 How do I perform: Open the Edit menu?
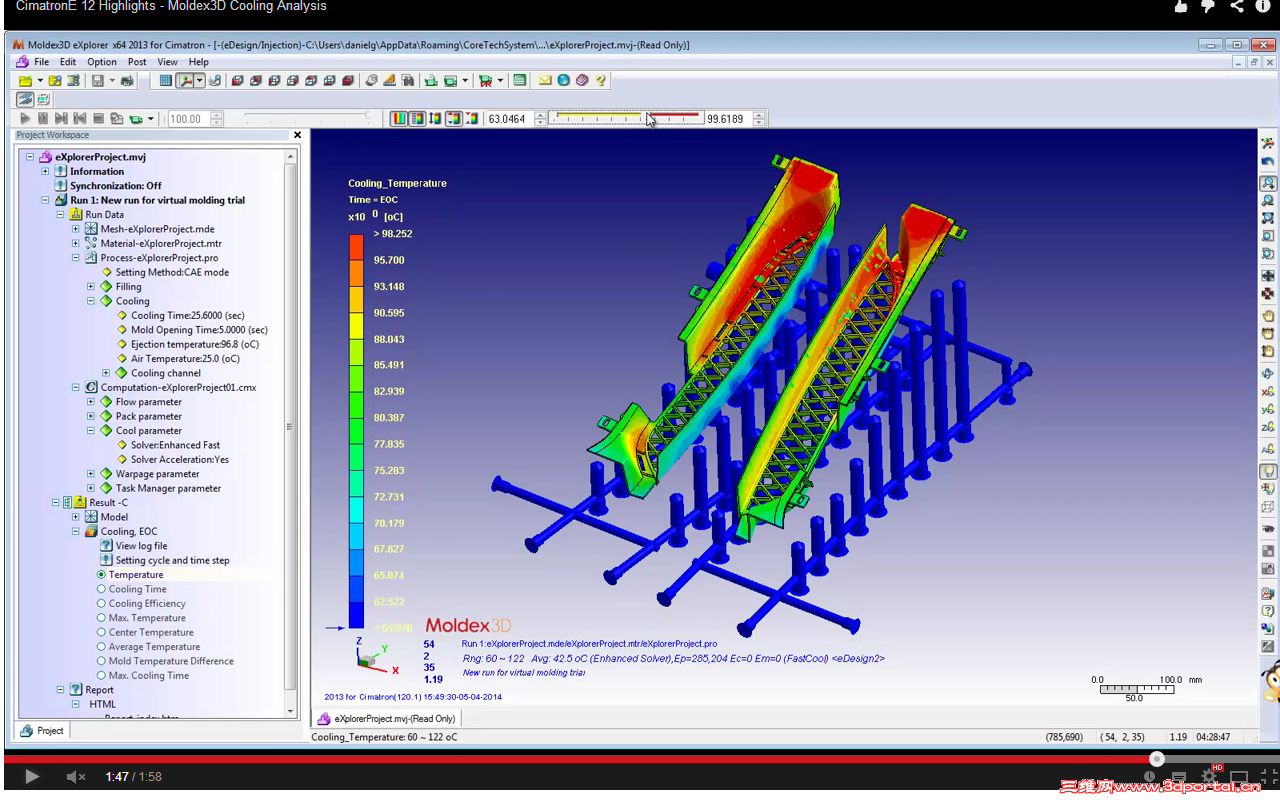pos(68,62)
